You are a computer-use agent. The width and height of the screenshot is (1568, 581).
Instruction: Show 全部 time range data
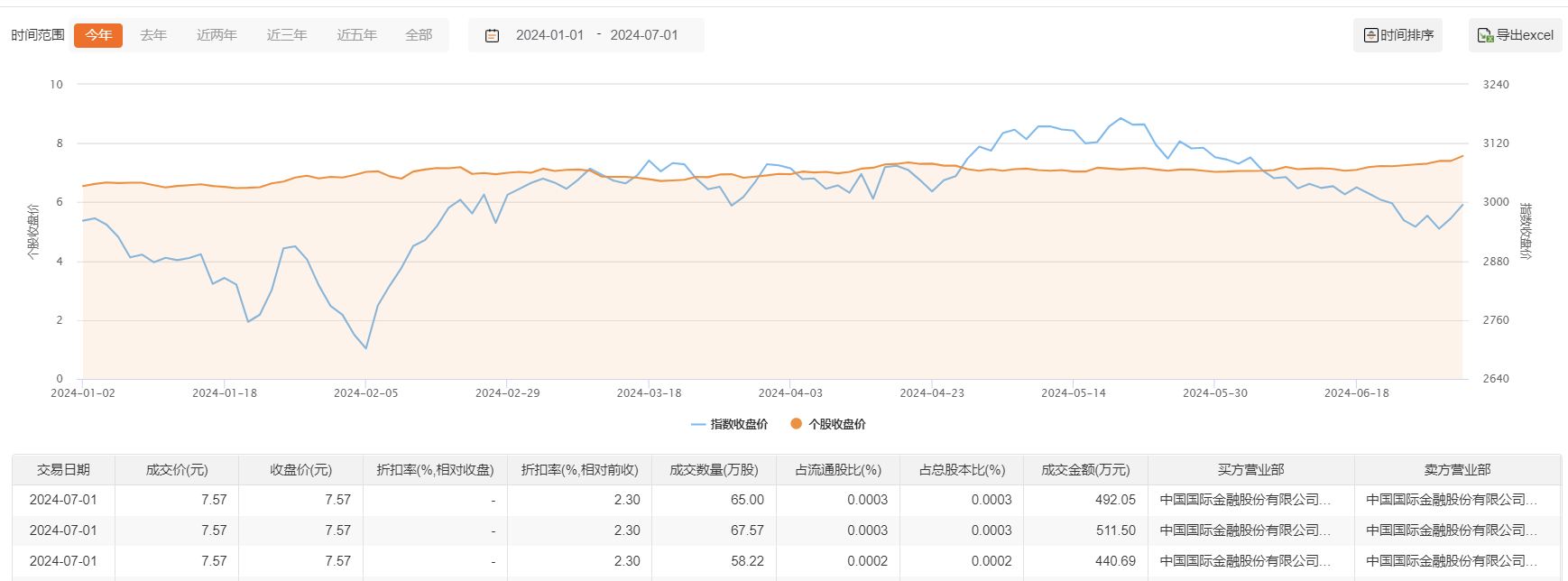[419, 35]
